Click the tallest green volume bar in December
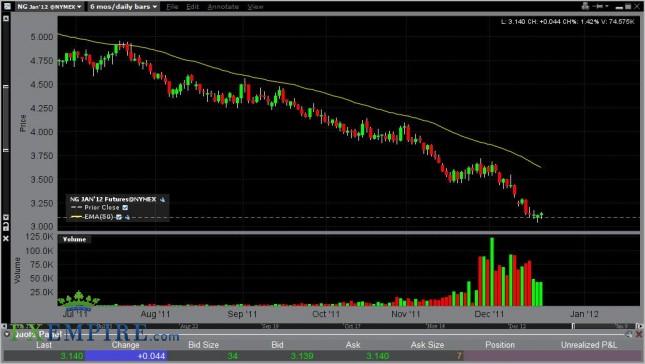This screenshot has width=645, height=364. pos(492,272)
